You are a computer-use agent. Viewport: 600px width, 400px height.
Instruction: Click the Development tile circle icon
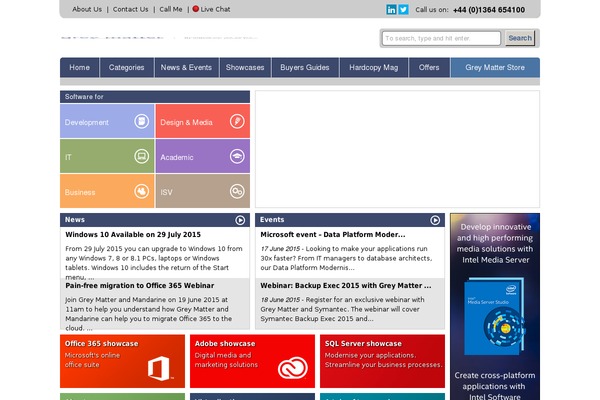(x=142, y=121)
